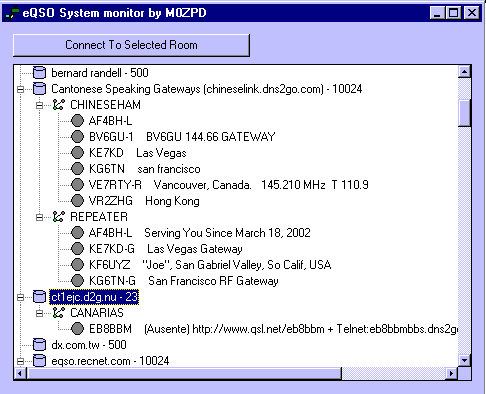
Task: Click the status dot beside EB8BBM
Action: 77,329
